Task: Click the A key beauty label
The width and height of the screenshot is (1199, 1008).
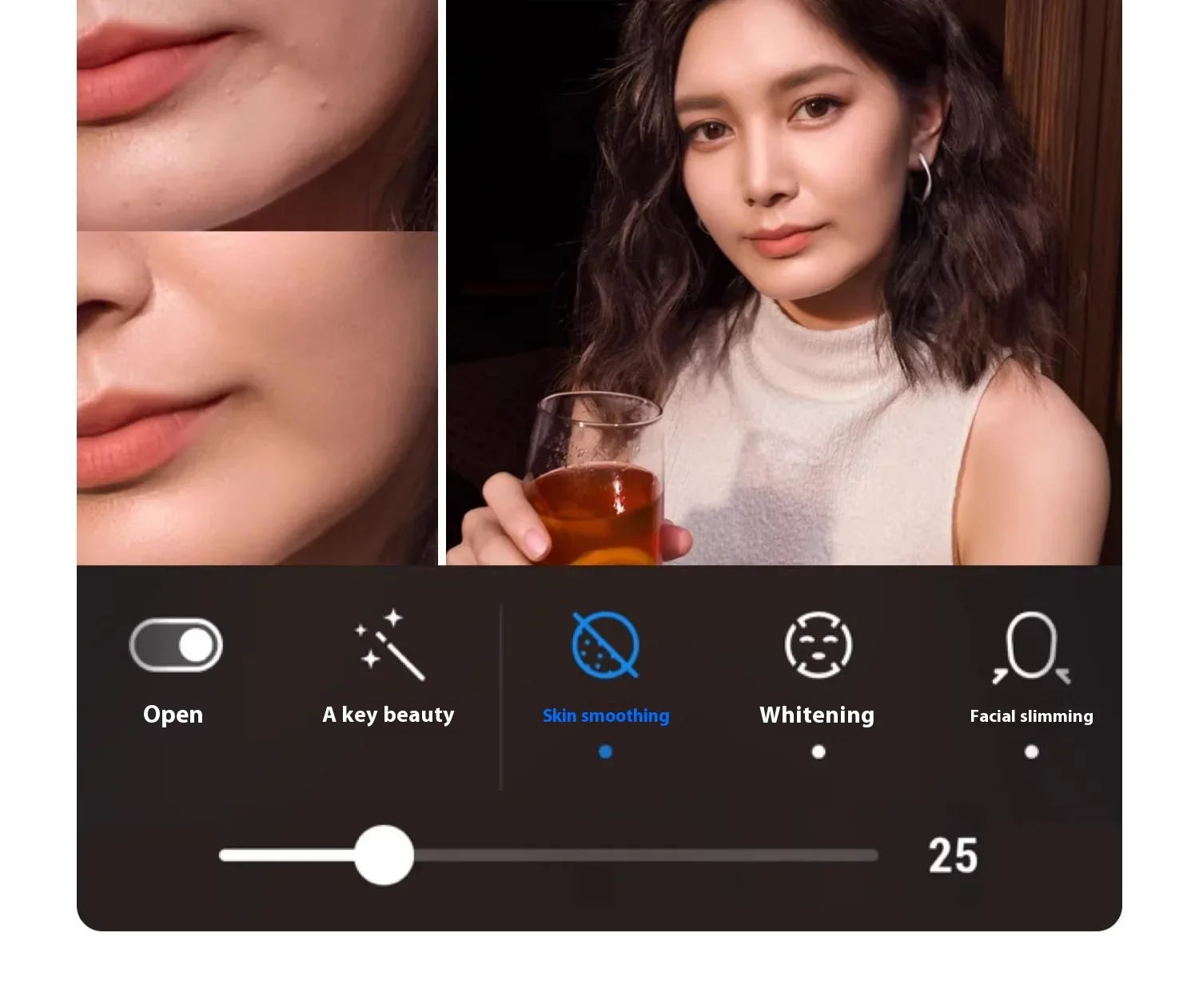Action: coord(388,715)
